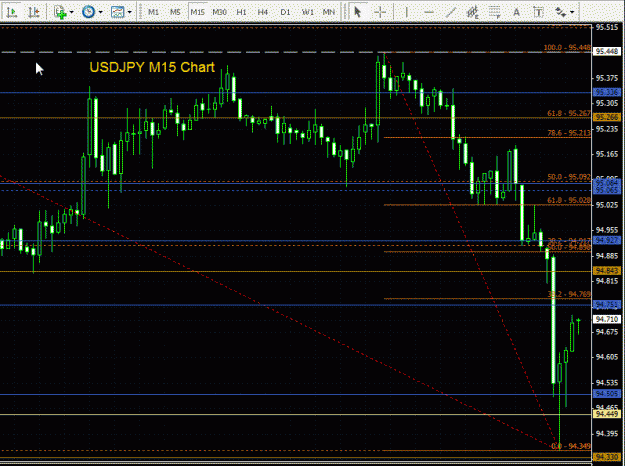Switch to M1 timeframe
The height and width of the screenshot is (466, 625).
pyautogui.click(x=153, y=12)
